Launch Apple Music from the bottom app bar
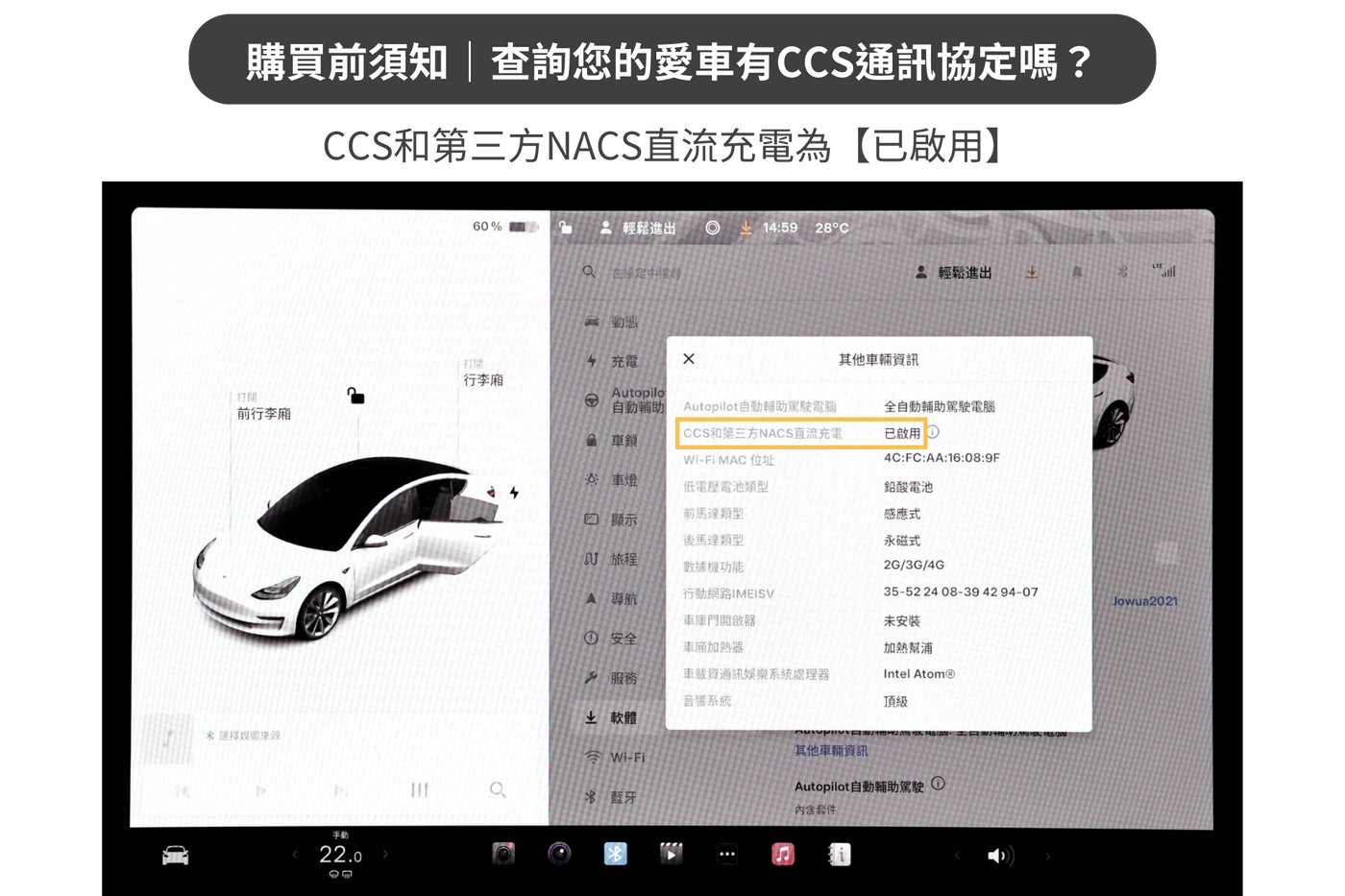 (x=783, y=854)
